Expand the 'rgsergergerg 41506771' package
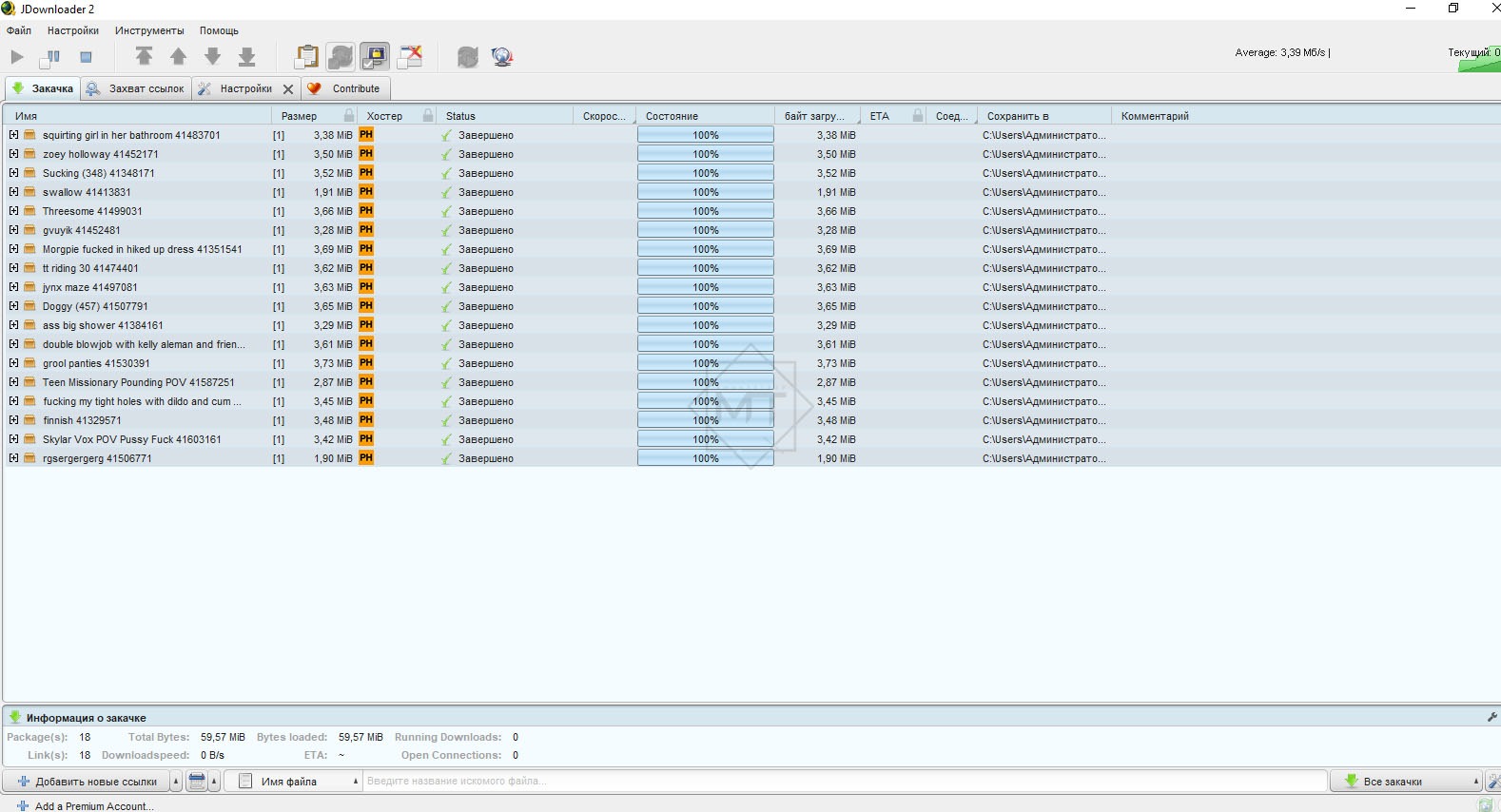1501x812 pixels. pos(13,458)
